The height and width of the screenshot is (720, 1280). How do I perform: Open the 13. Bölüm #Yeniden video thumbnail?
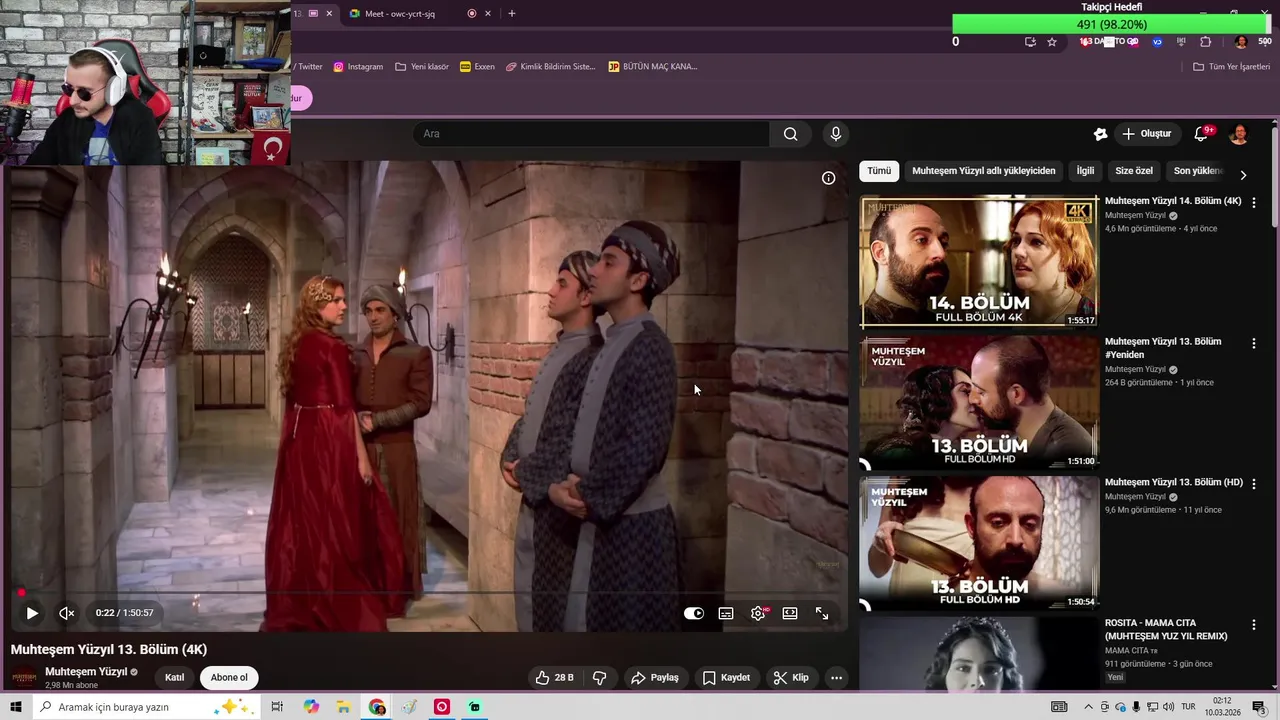979,402
